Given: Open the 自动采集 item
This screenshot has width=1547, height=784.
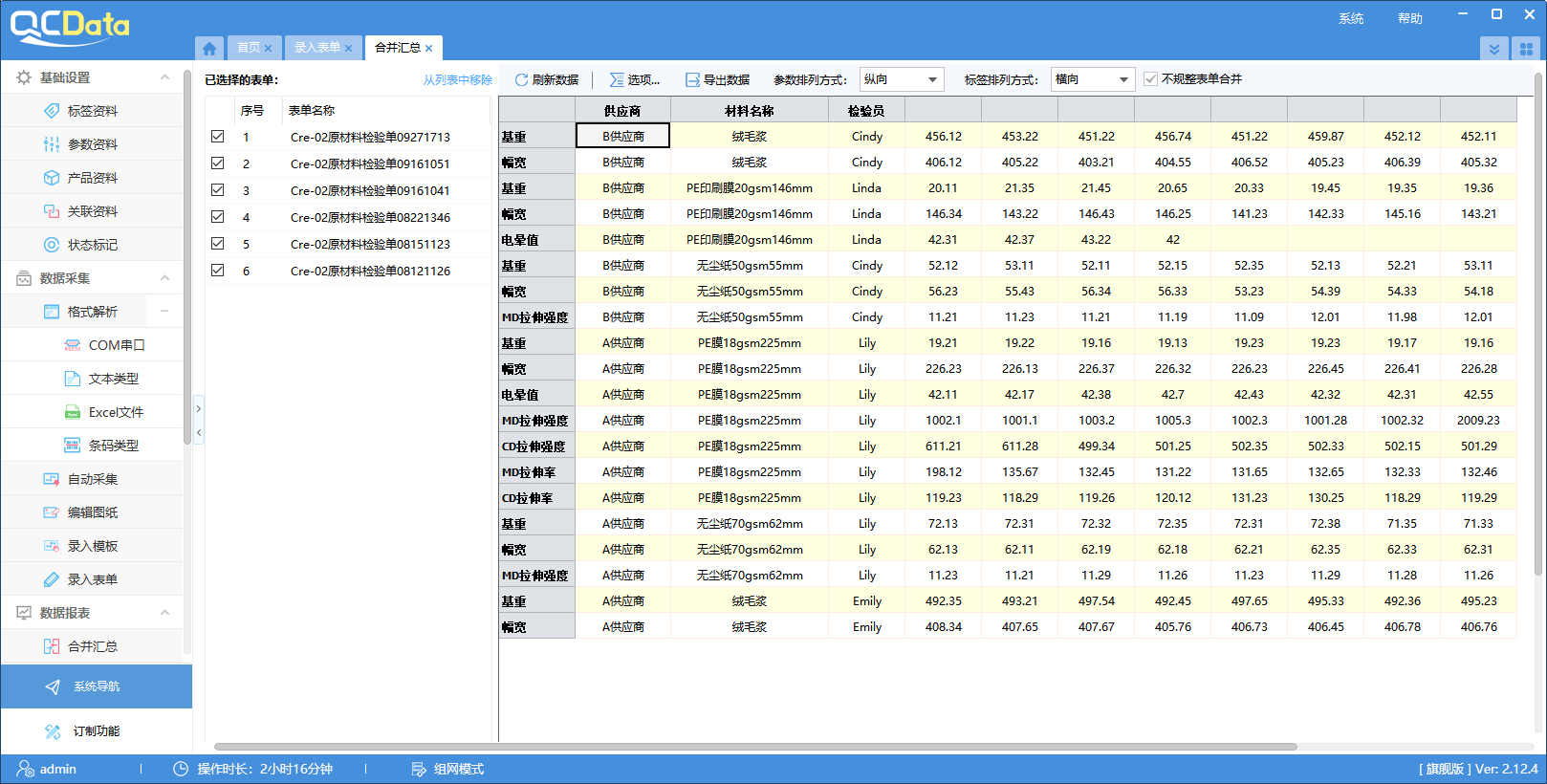Looking at the screenshot, I should point(92,479).
